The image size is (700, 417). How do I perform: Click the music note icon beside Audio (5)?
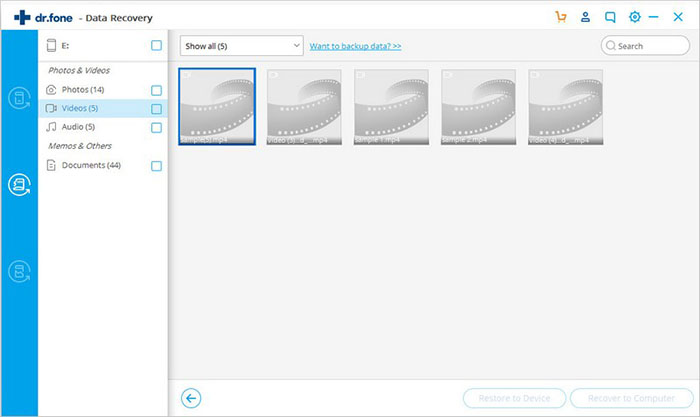click(51, 127)
